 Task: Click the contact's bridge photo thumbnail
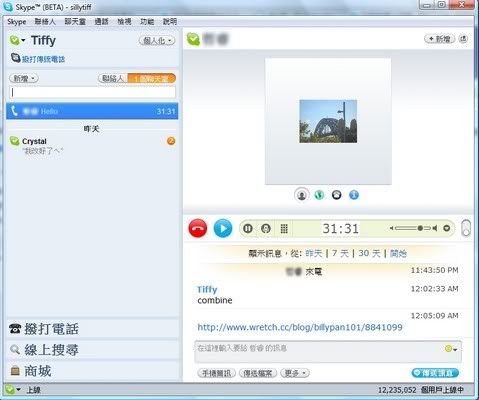pos(328,121)
